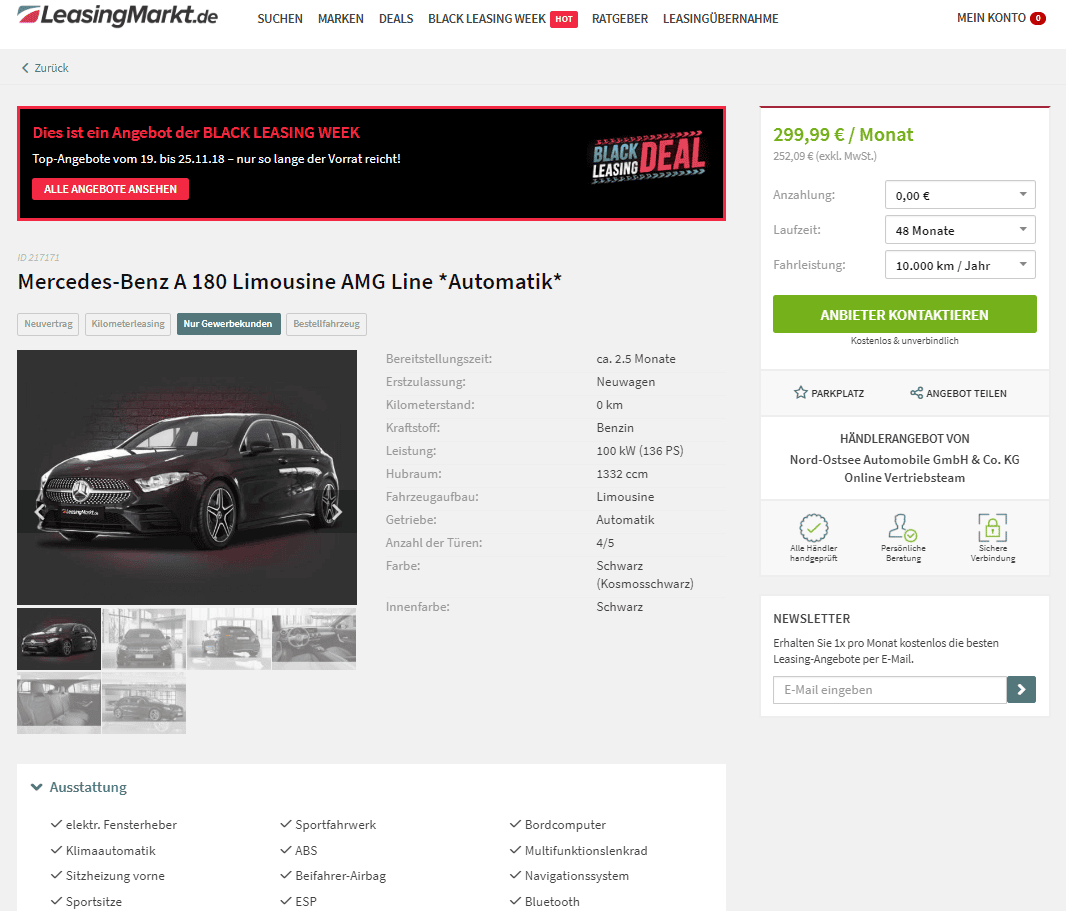Open BLACK LEASING WEEK page

coord(487,19)
